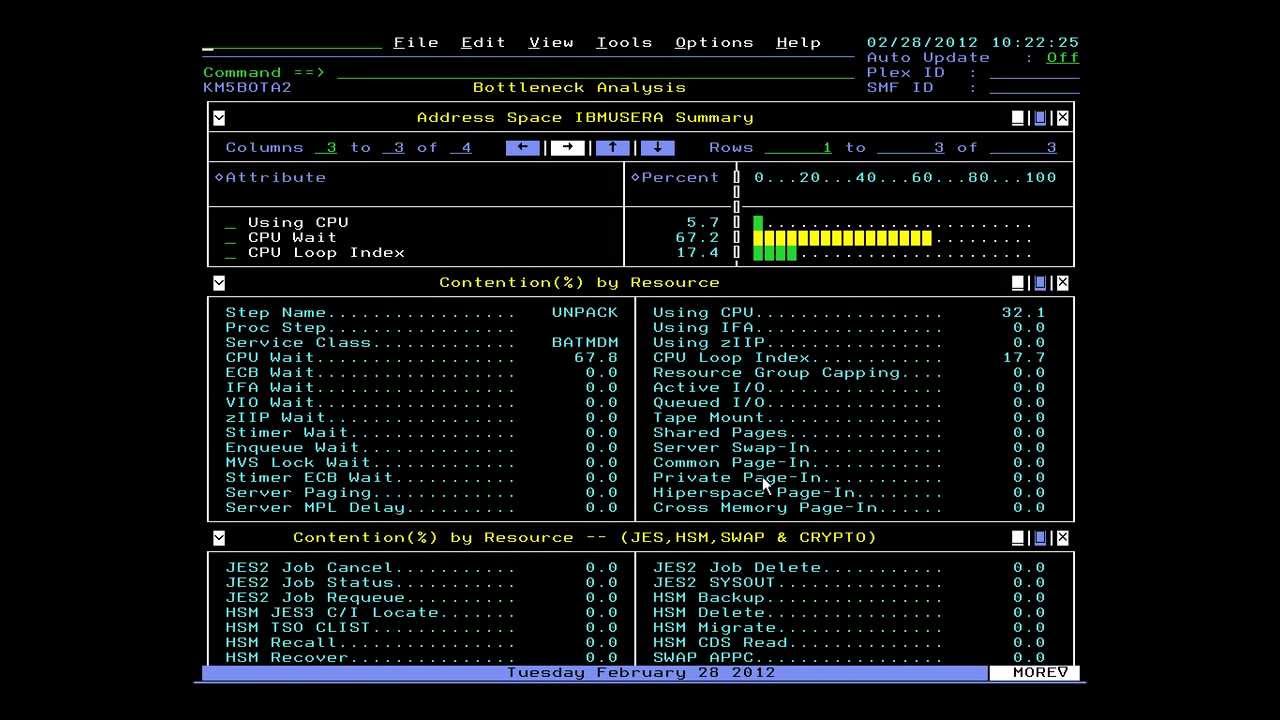Click the Tape Mount label
The height and width of the screenshot is (720, 1280).
[x=708, y=417]
